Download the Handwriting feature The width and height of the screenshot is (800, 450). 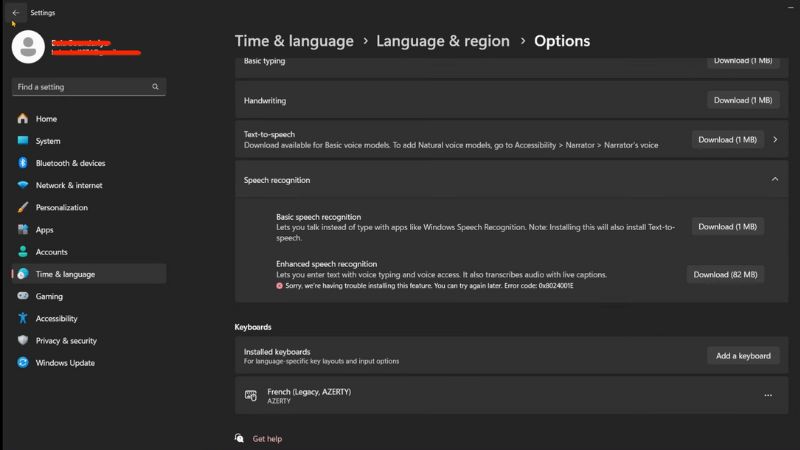point(742,100)
